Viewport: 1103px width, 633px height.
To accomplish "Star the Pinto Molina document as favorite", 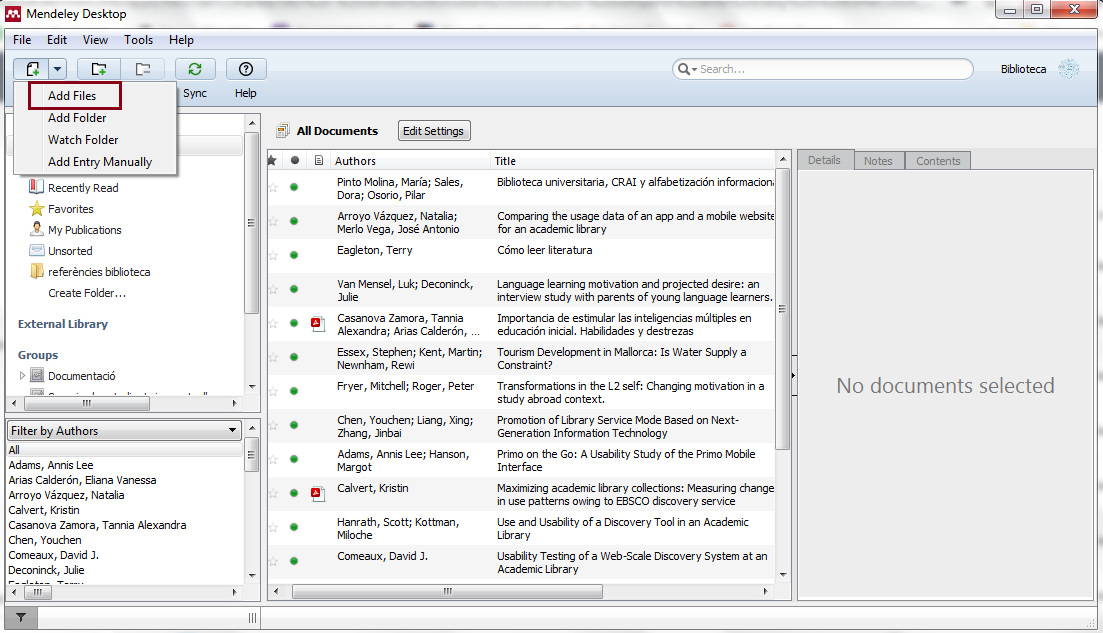I will coord(273,187).
